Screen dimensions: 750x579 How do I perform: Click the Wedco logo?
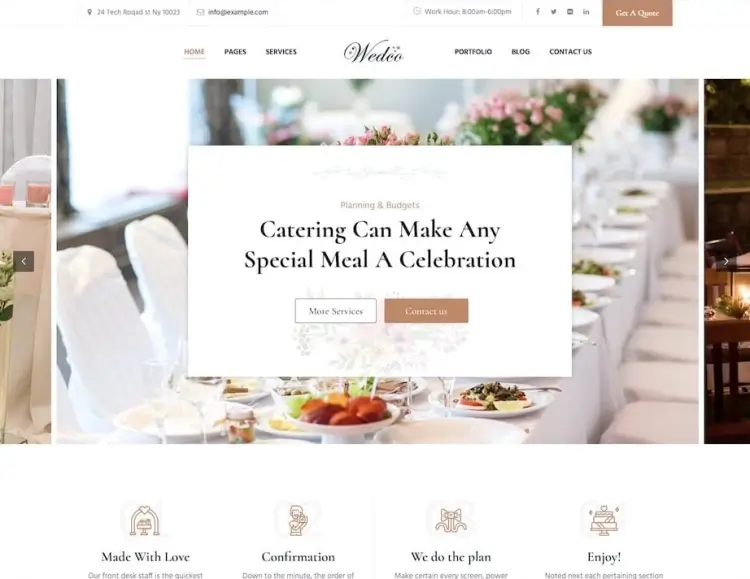coord(374,52)
